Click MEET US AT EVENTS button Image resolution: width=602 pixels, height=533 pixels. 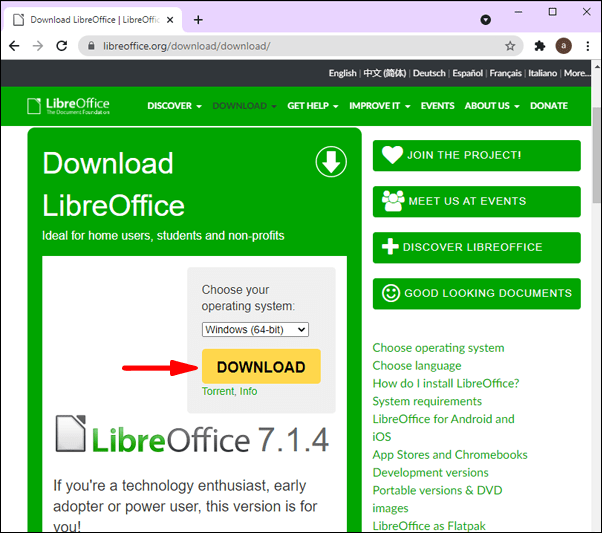click(476, 201)
